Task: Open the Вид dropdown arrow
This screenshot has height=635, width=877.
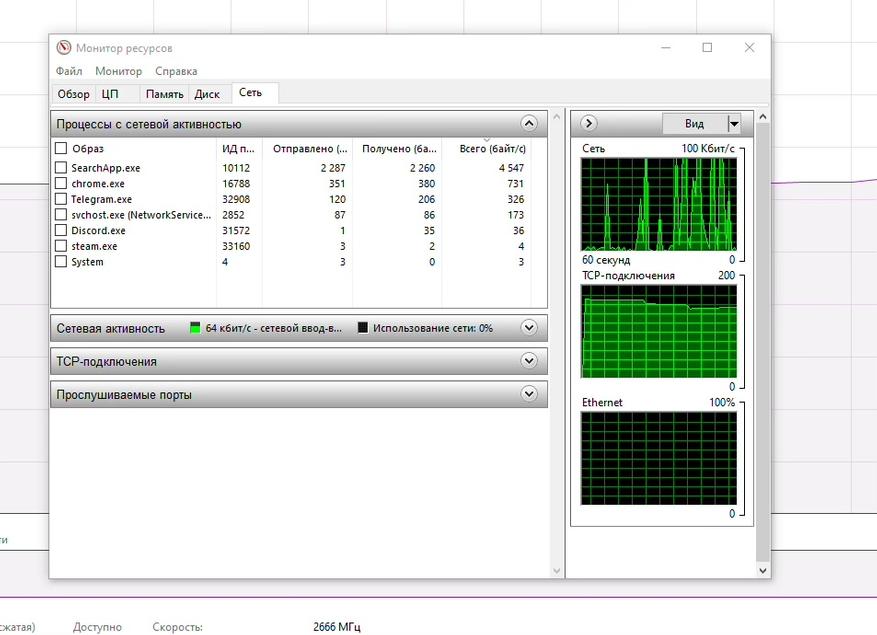Action: pos(734,124)
